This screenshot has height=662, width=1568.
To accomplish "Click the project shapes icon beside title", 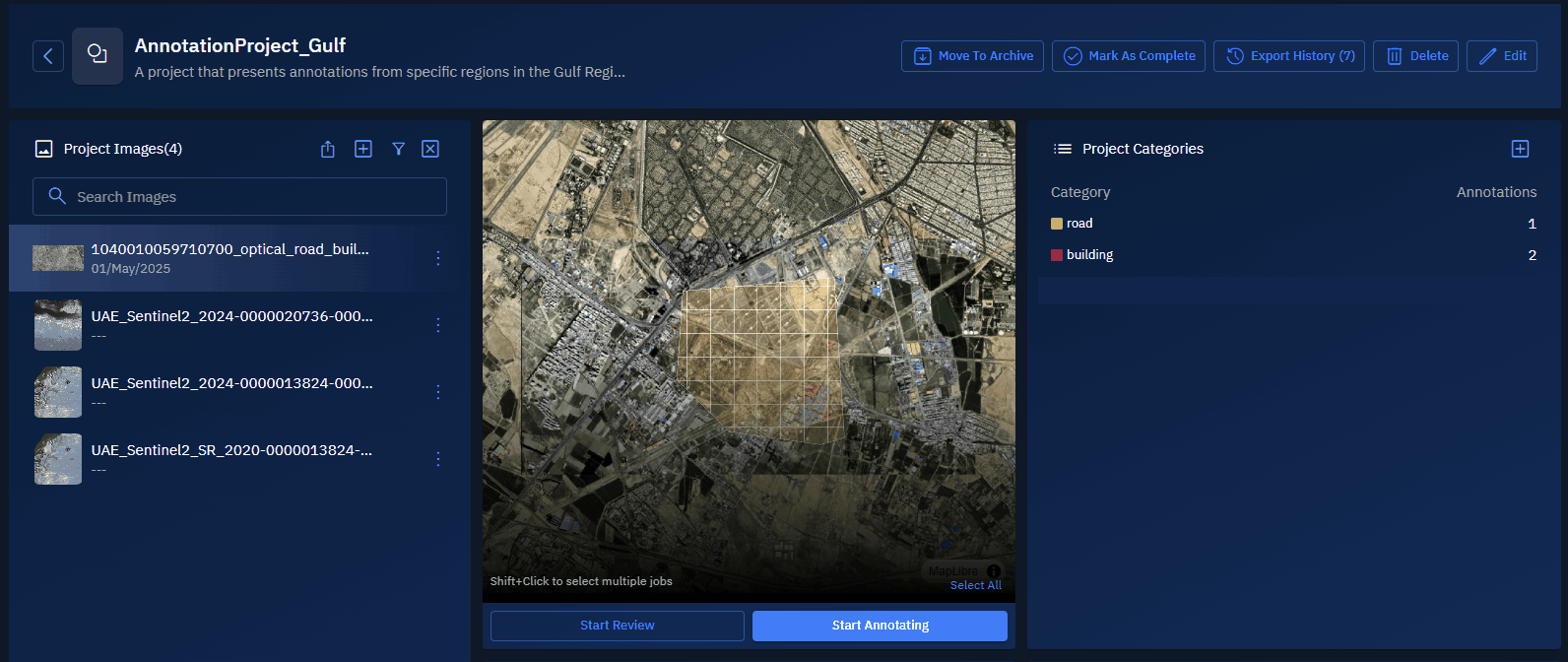I will point(98,55).
